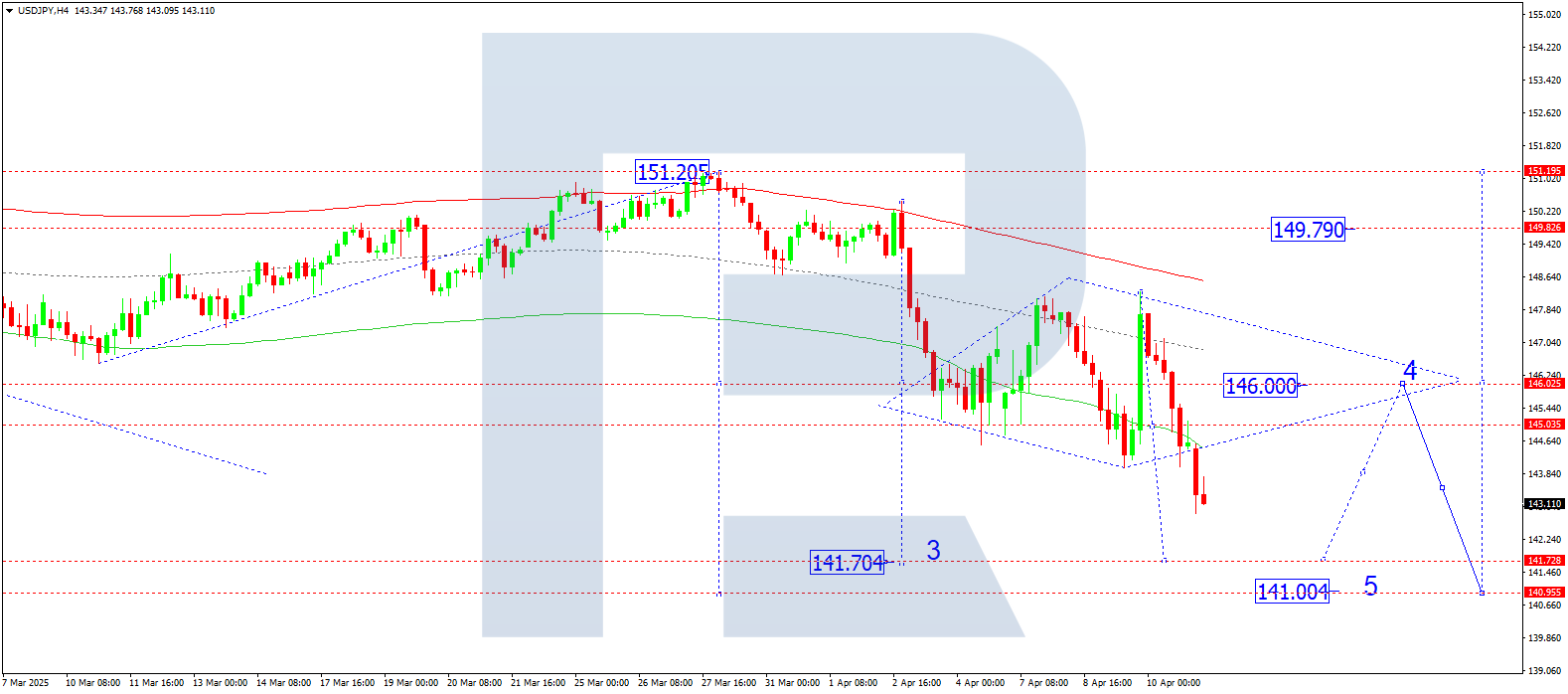Select the wave number 3 marker

(933, 550)
